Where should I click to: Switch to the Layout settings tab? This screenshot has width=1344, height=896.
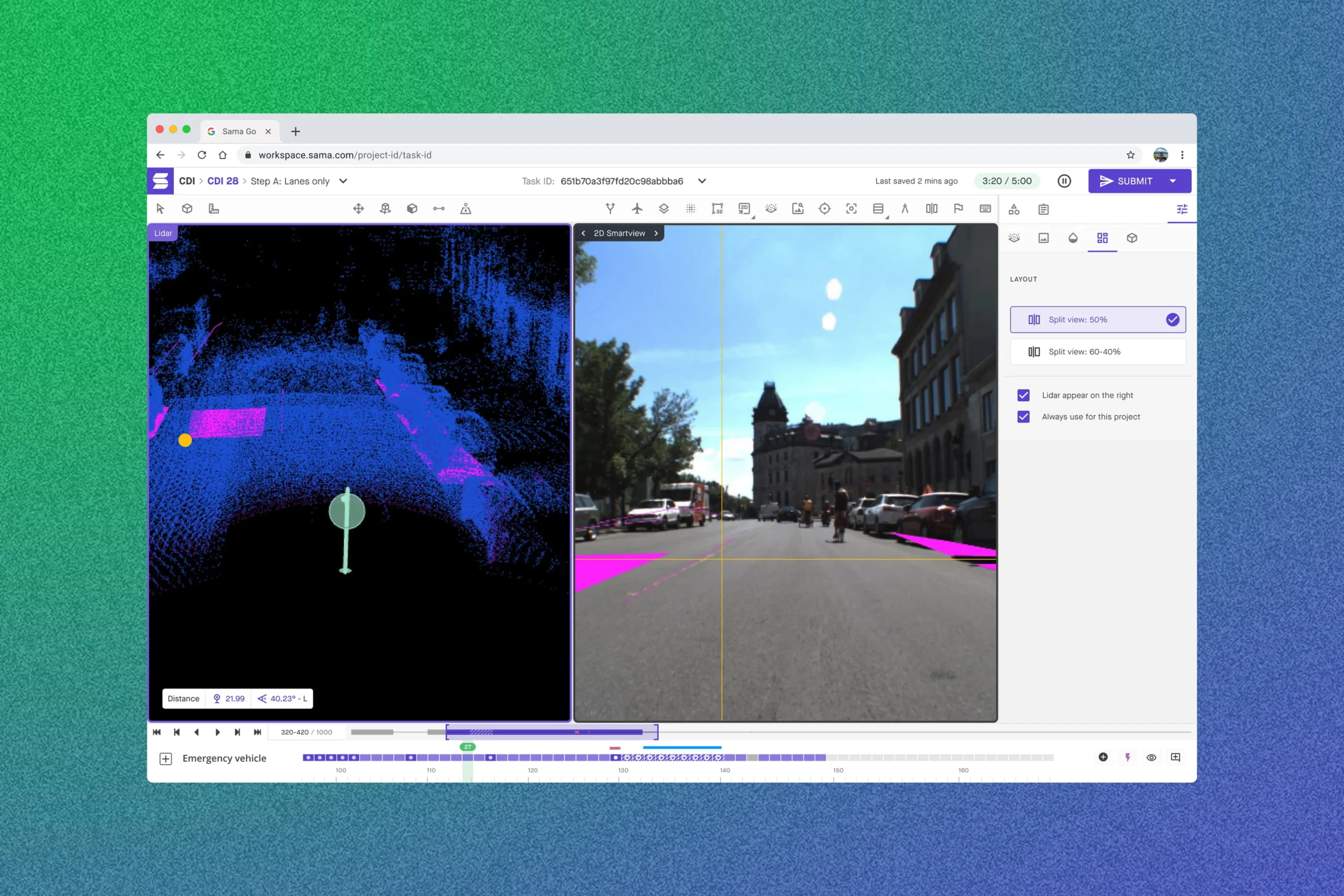[x=1102, y=238]
